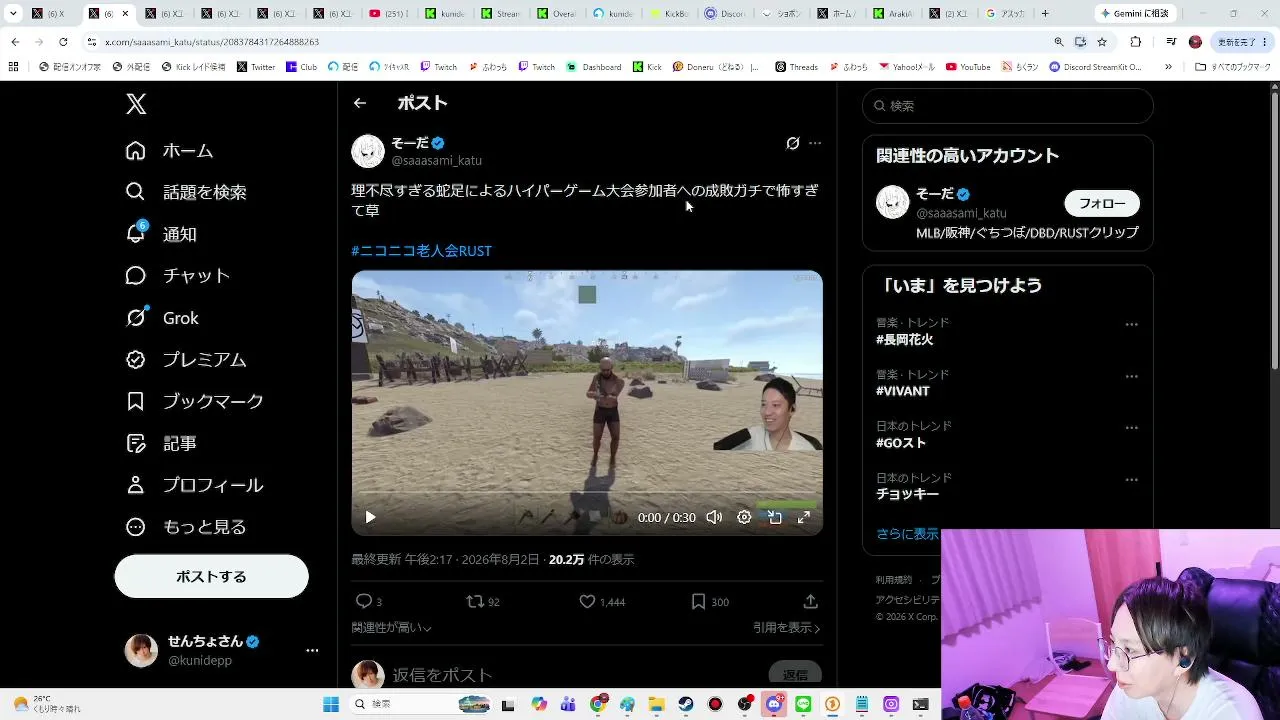Screen dimensions: 1280x720
Task: Open 記事 in the sidebar
Action: pos(161,443)
